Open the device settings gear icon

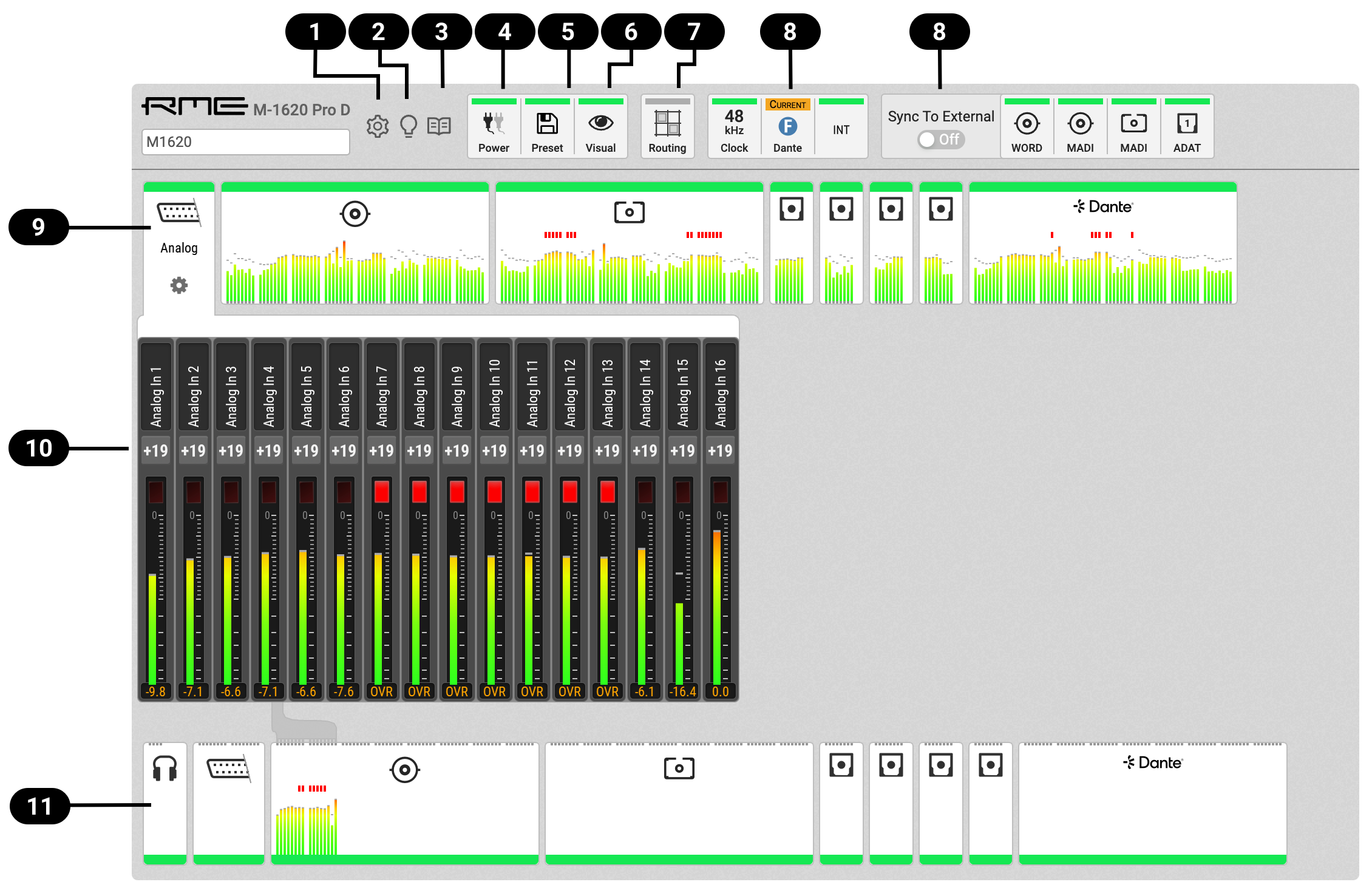377,126
